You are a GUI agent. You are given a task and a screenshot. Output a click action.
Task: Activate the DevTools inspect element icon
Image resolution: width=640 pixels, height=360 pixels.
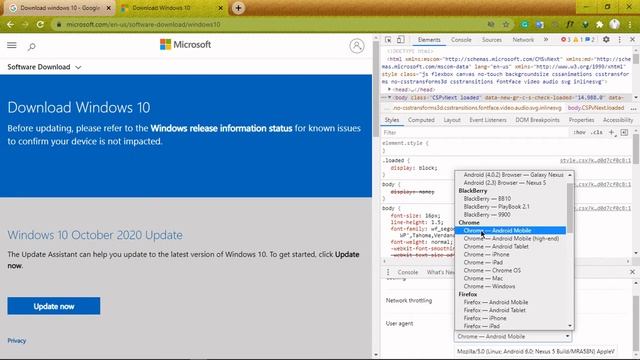pos(388,40)
